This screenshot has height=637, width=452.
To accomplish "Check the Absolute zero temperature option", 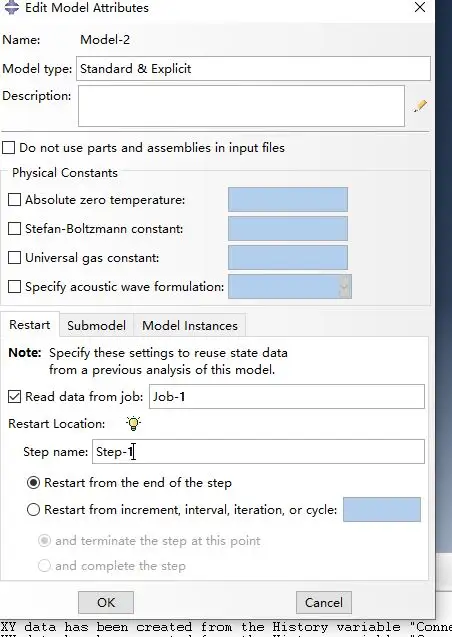I will pyautogui.click(x=14, y=199).
